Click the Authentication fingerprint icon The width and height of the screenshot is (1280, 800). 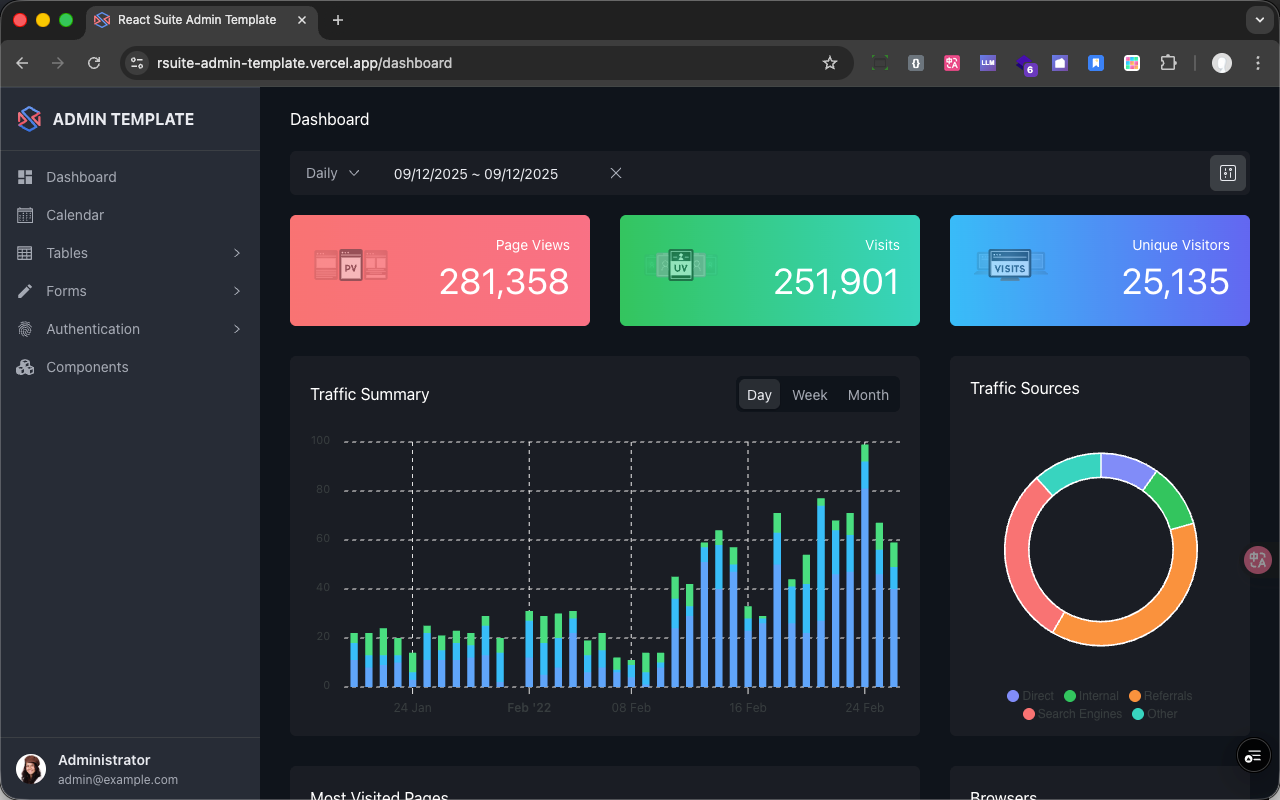pyautogui.click(x=25, y=329)
